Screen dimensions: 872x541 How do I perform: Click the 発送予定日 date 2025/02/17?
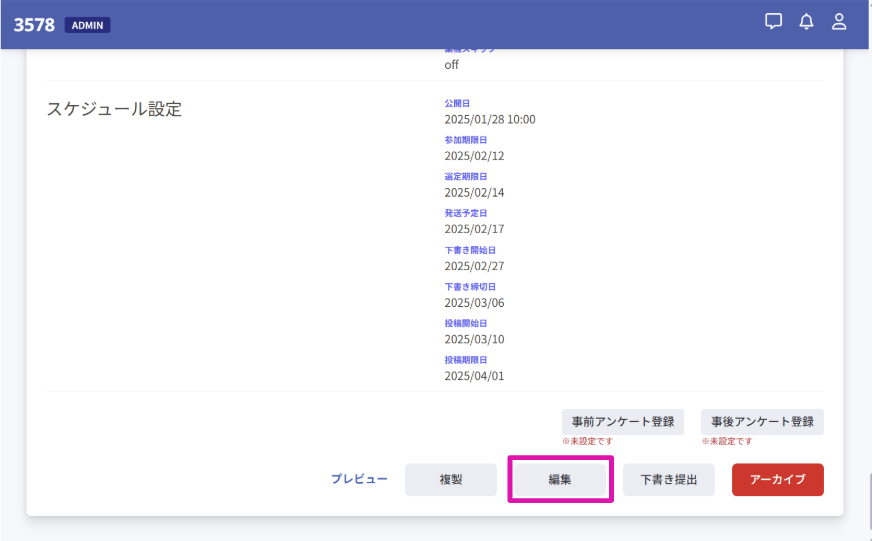[x=474, y=229]
